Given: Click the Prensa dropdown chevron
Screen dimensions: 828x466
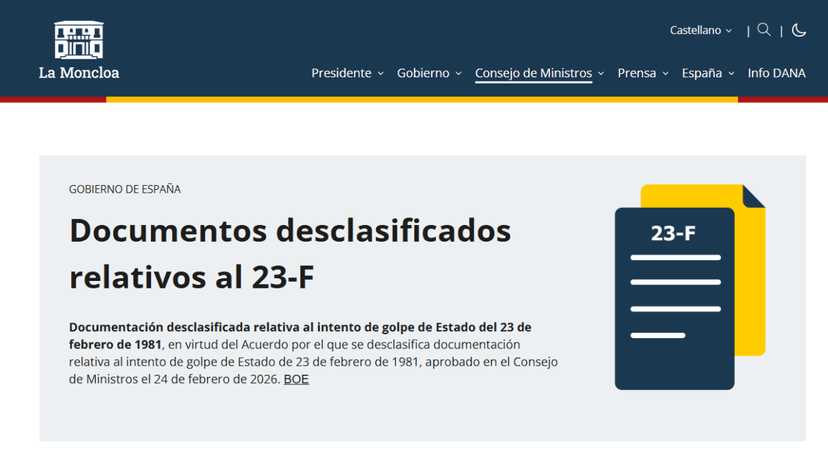Looking at the screenshot, I should coord(666,74).
